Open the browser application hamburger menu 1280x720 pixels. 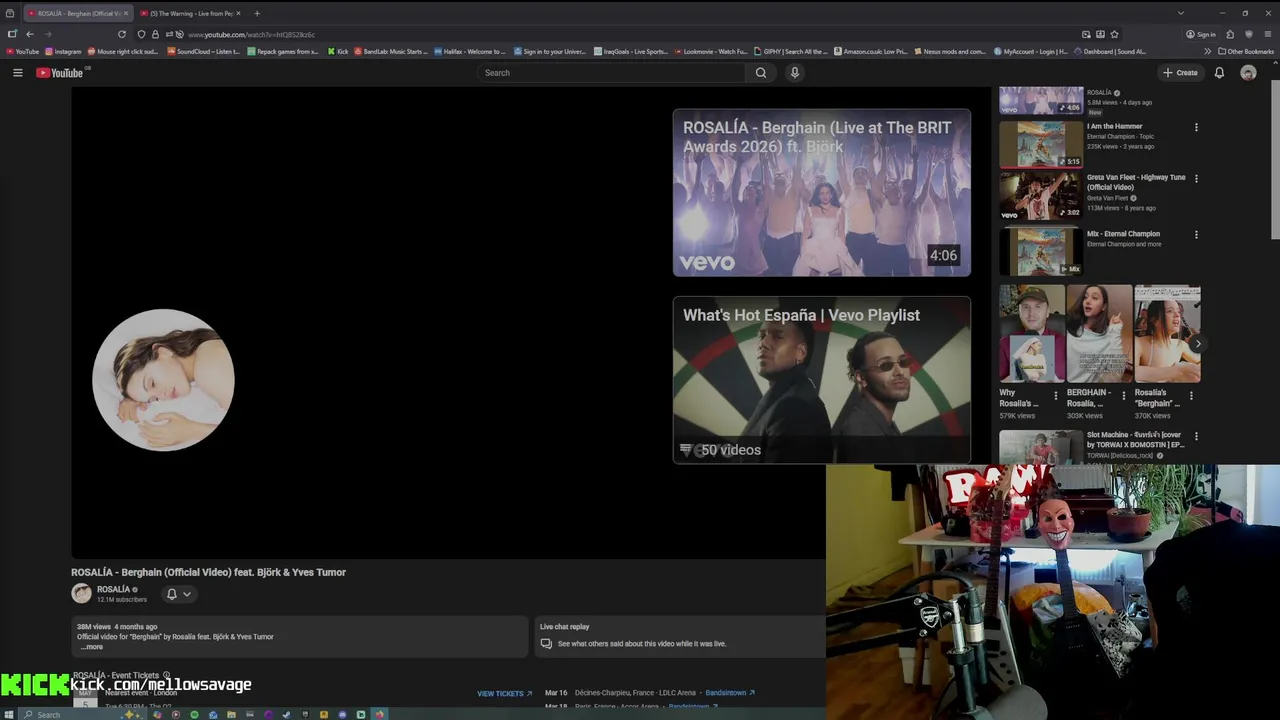coord(1266,34)
